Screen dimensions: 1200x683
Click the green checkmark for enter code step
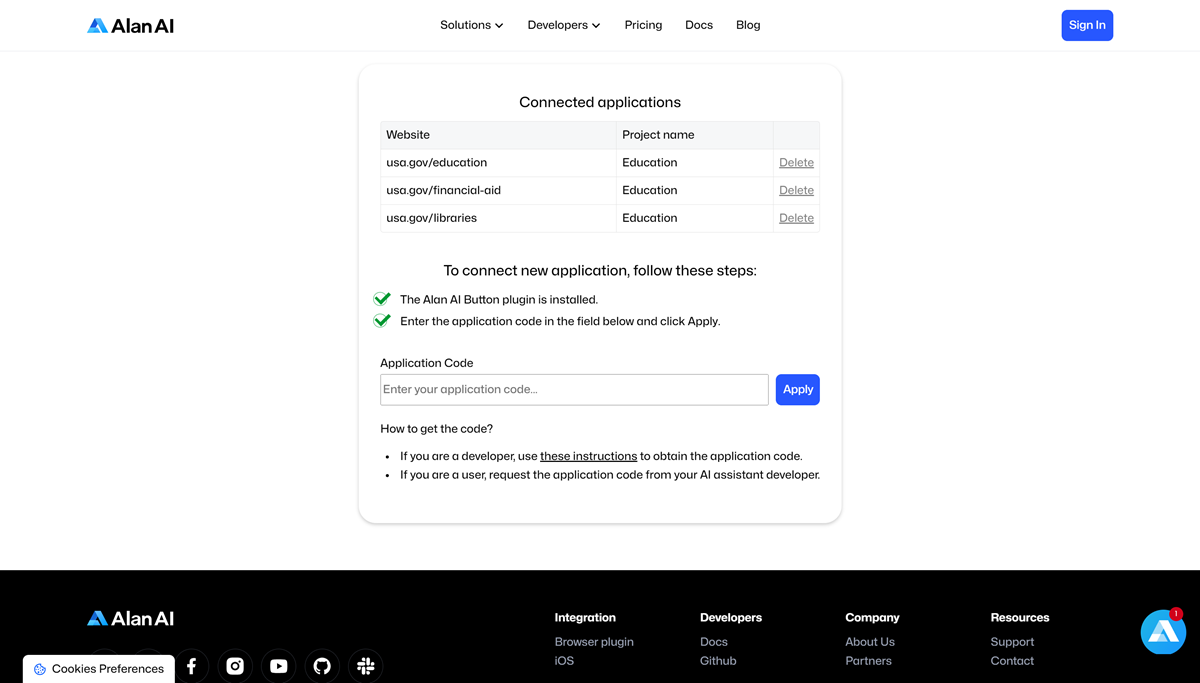coord(382,321)
